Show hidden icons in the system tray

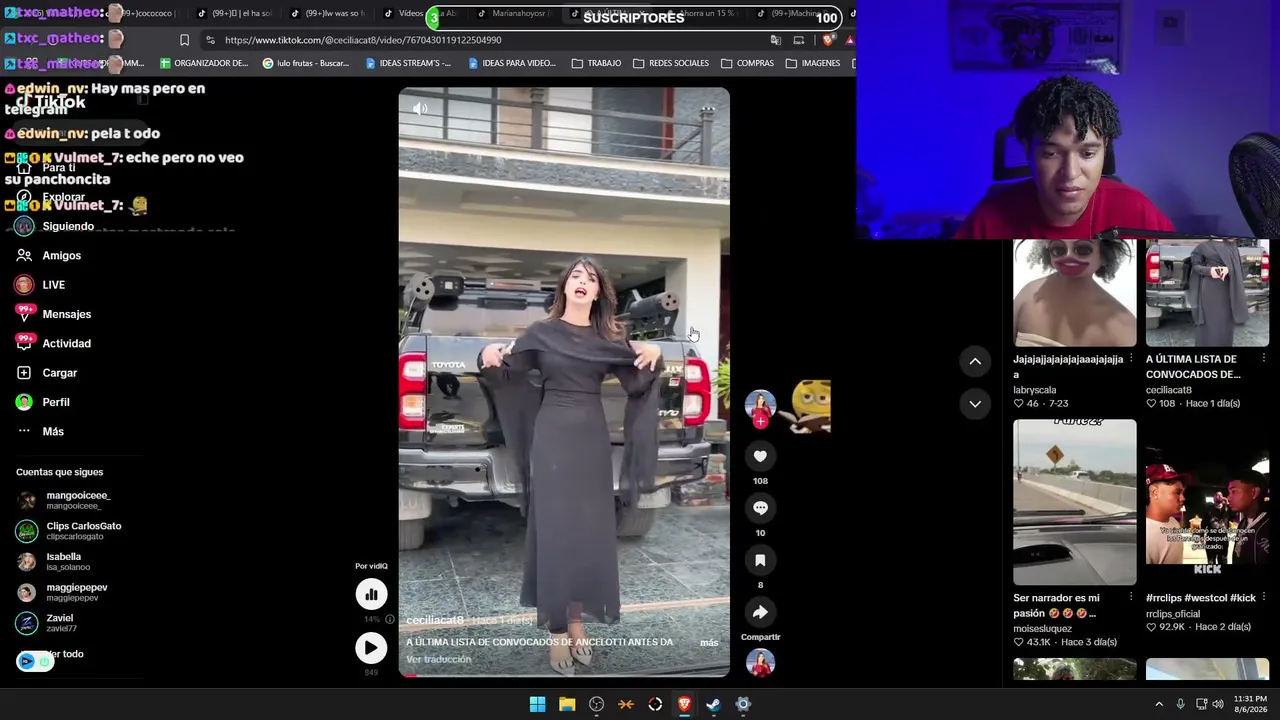coord(1159,704)
